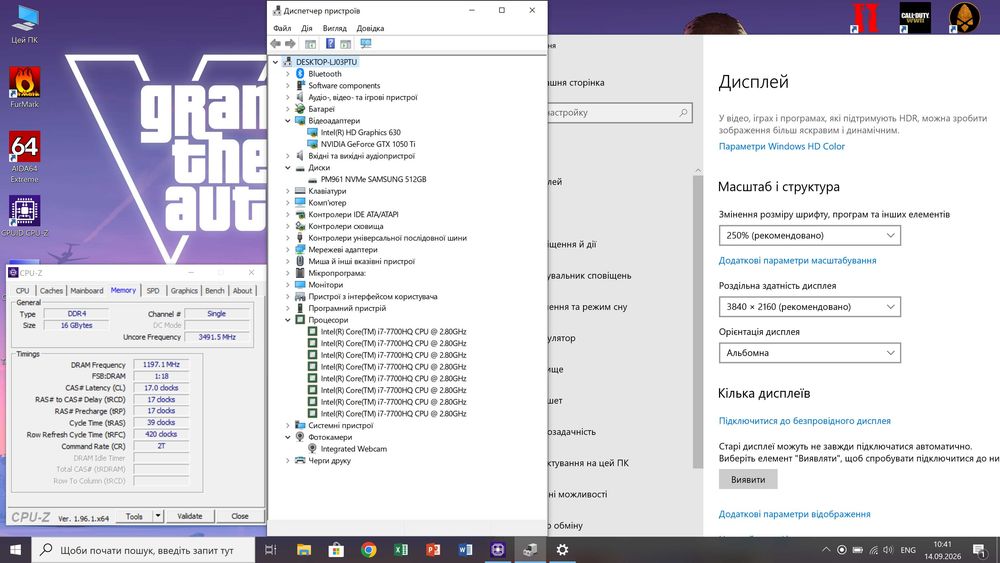1000x563 pixels.
Task: Launch Excel from the taskbar
Action: 401,550
